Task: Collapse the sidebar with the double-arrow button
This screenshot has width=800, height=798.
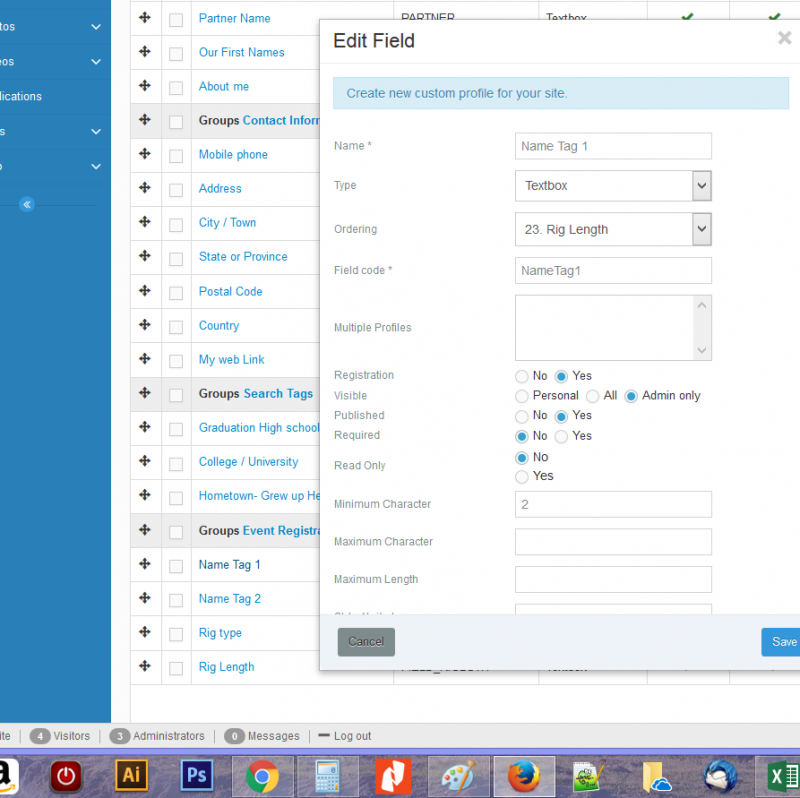Action: point(27,204)
